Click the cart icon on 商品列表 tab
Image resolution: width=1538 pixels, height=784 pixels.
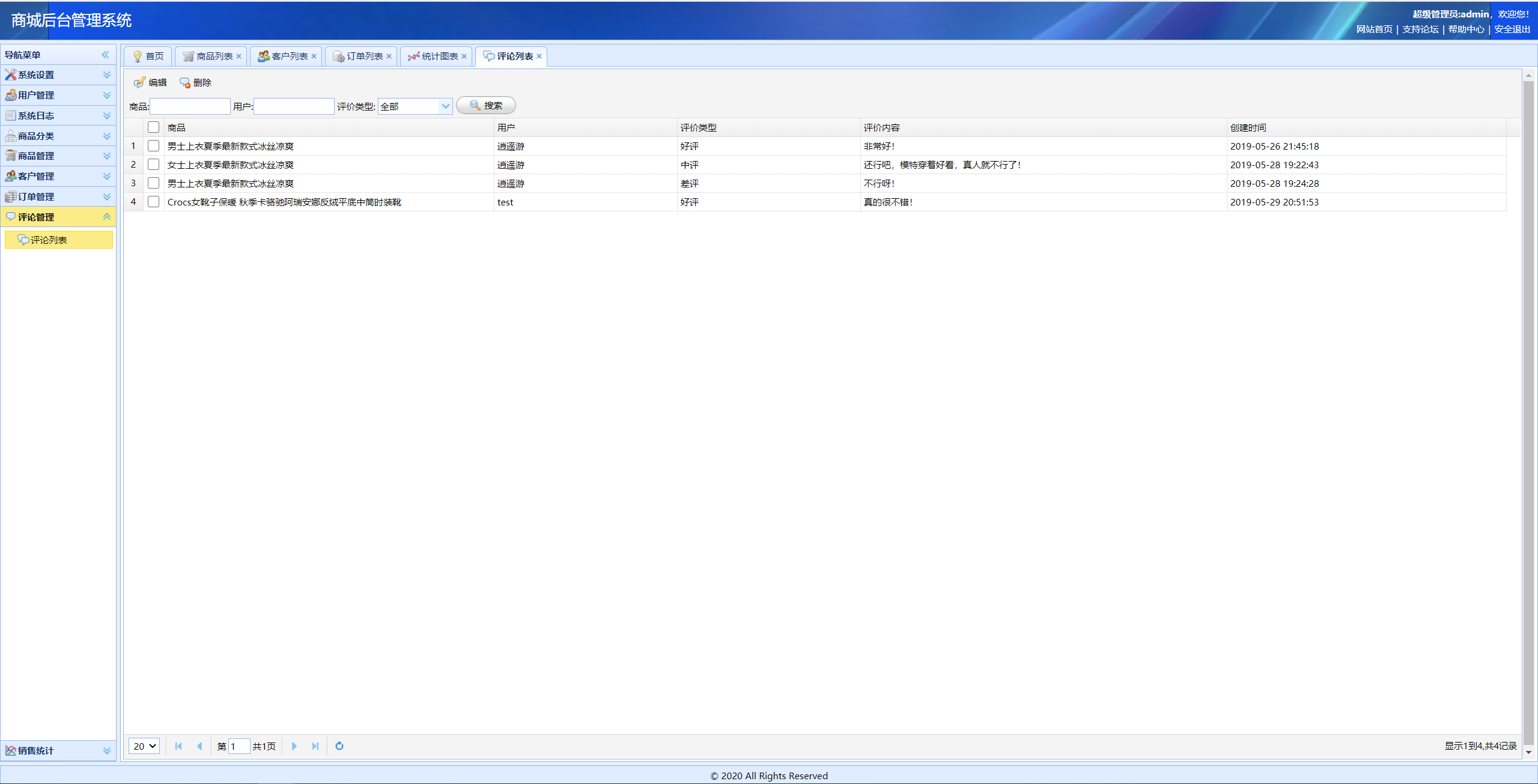(x=189, y=56)
